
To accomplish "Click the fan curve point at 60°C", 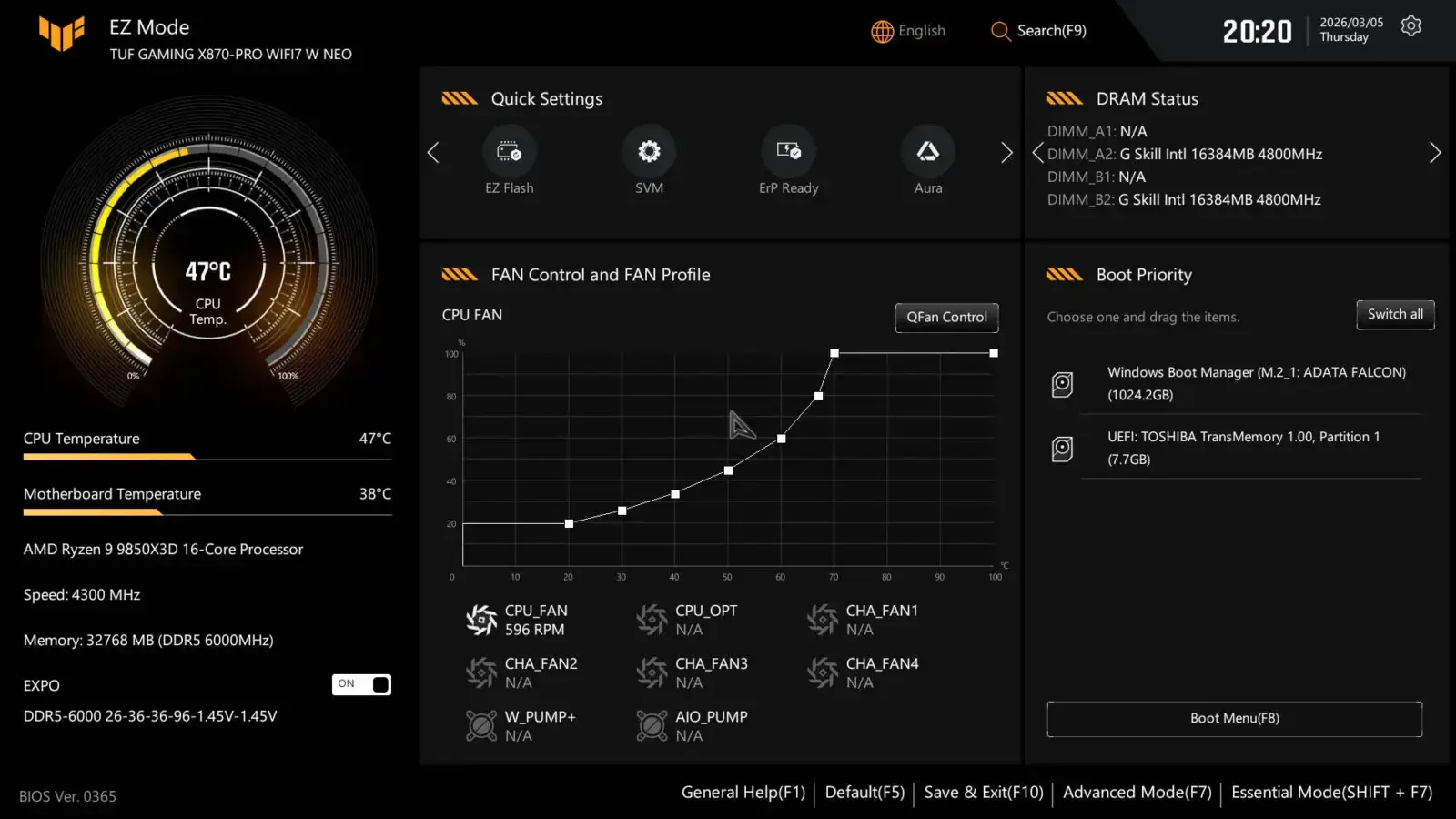I will (x=781, y=439).
